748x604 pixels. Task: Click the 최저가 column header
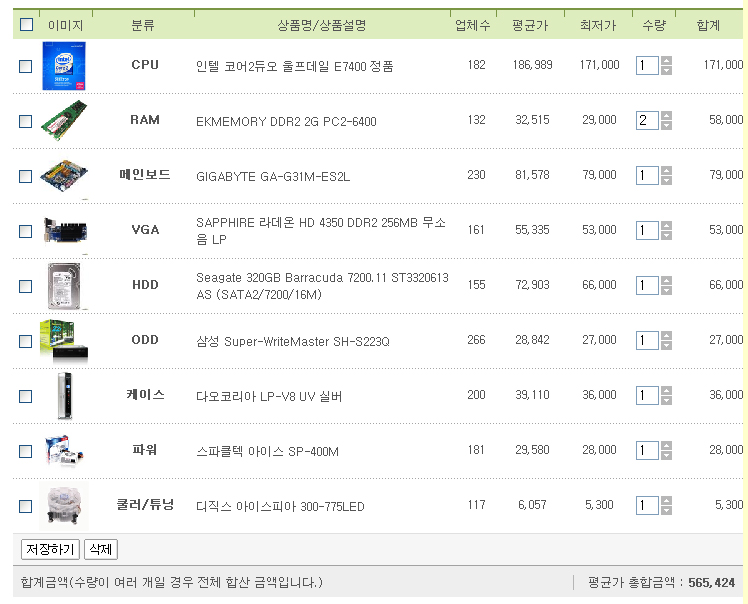598,25
